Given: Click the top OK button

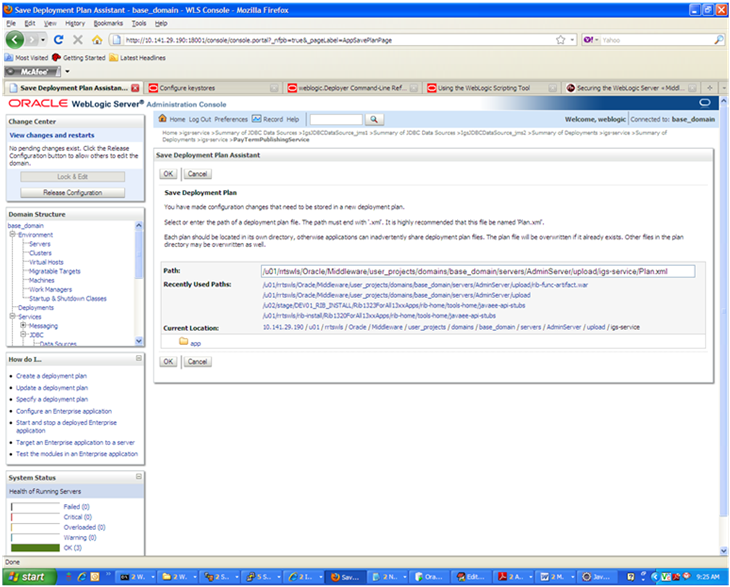Looking at the screenshot, I should tap(169, 174).
